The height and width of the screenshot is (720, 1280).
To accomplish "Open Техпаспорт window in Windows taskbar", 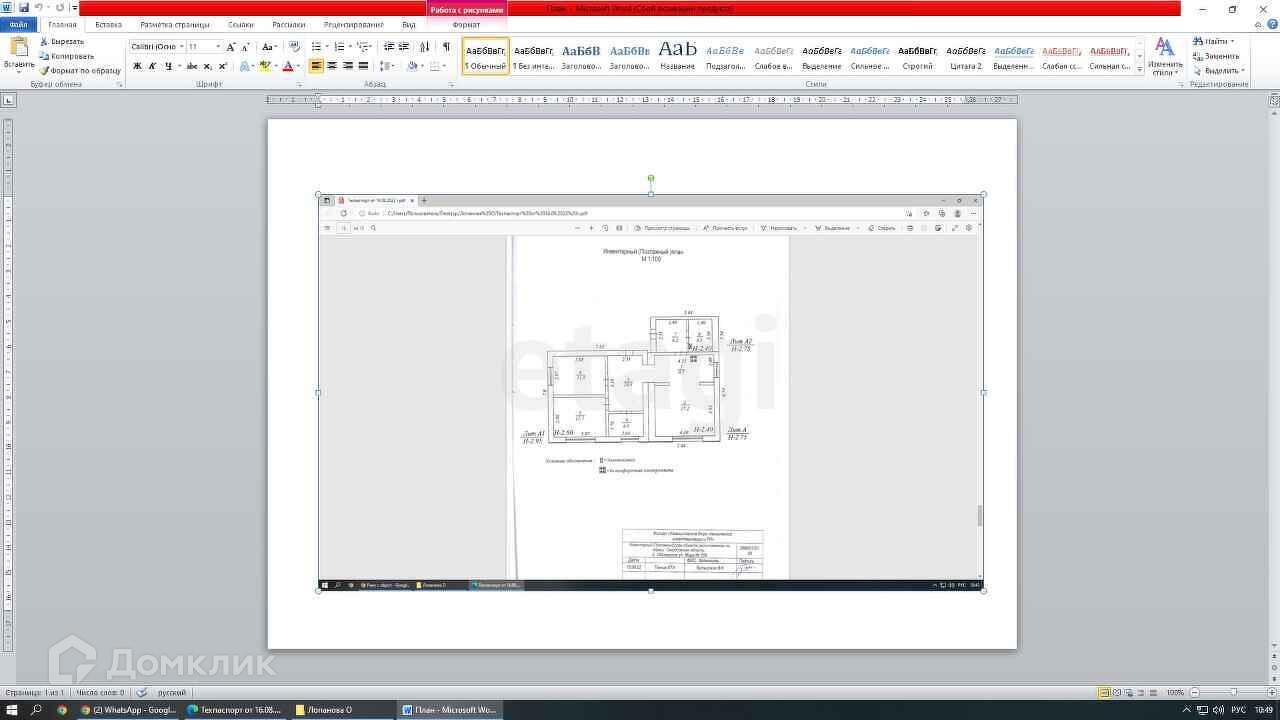I will 233,710.
